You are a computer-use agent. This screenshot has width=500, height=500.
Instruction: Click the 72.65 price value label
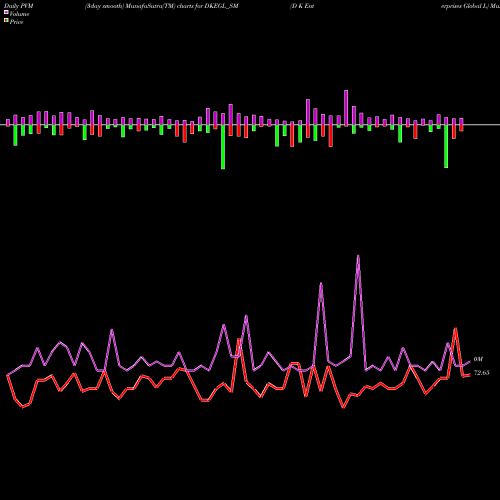482,373
